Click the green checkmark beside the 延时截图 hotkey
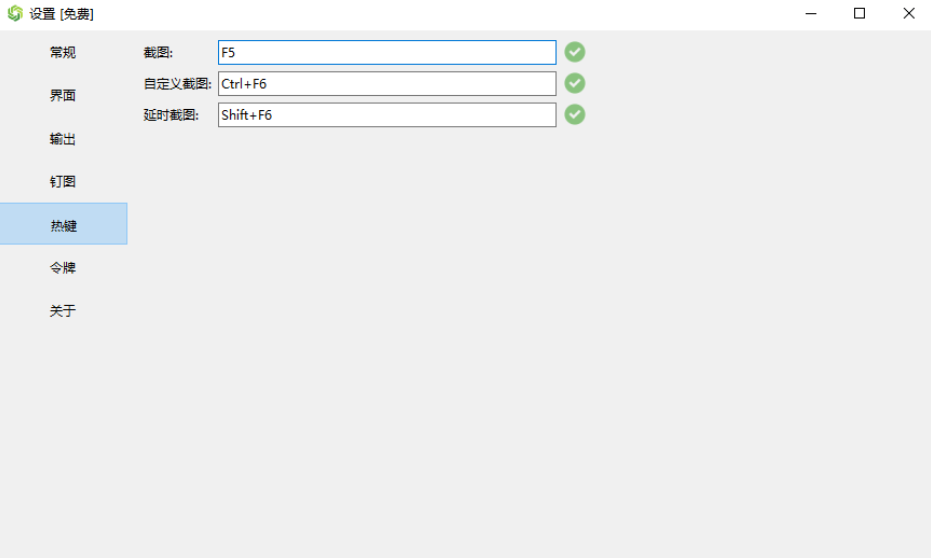Image resolution: width=931 pixels, height=558 pixels. tap(574, 114)
